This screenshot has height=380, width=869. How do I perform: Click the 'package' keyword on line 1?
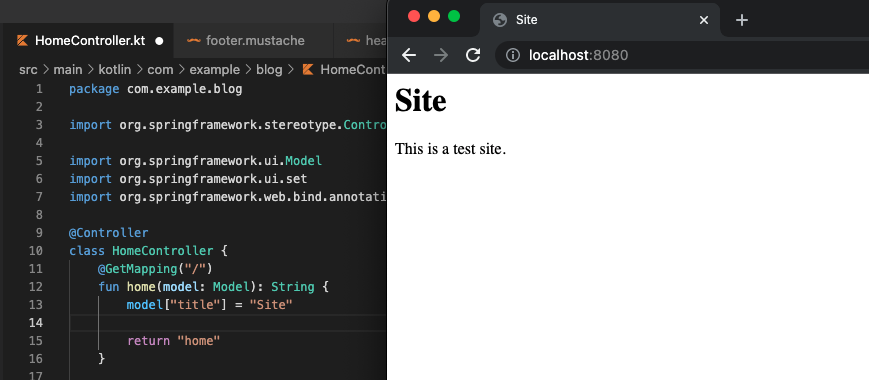pyautogui.click(x=94, y=89)
